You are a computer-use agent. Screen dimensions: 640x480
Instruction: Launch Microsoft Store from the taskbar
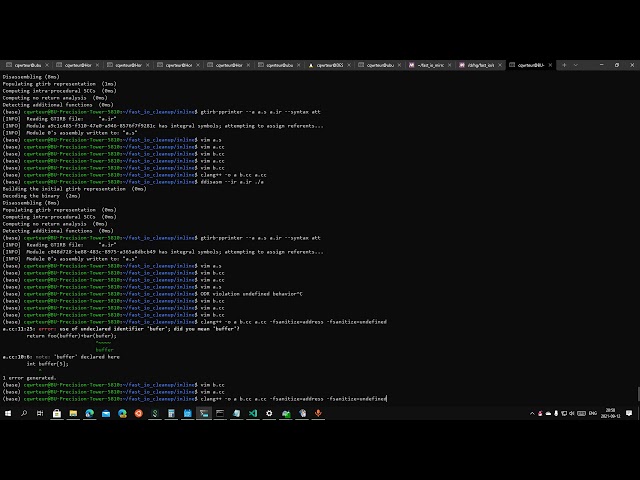(x=57, y=413)
